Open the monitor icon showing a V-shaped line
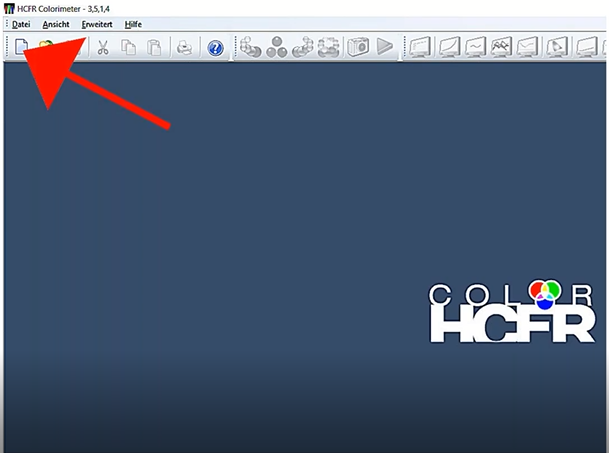 [x=527, y=47]
